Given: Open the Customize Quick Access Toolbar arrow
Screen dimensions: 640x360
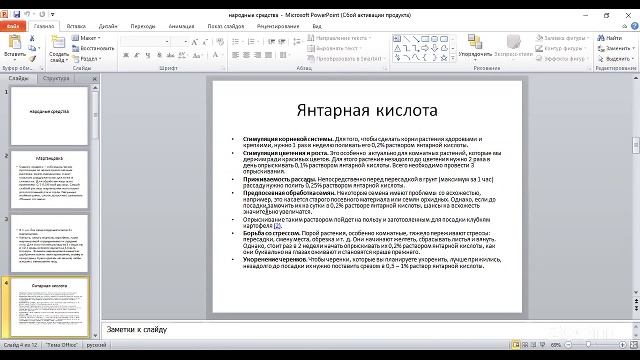Looking at the screenshot, I should (52, 15).
